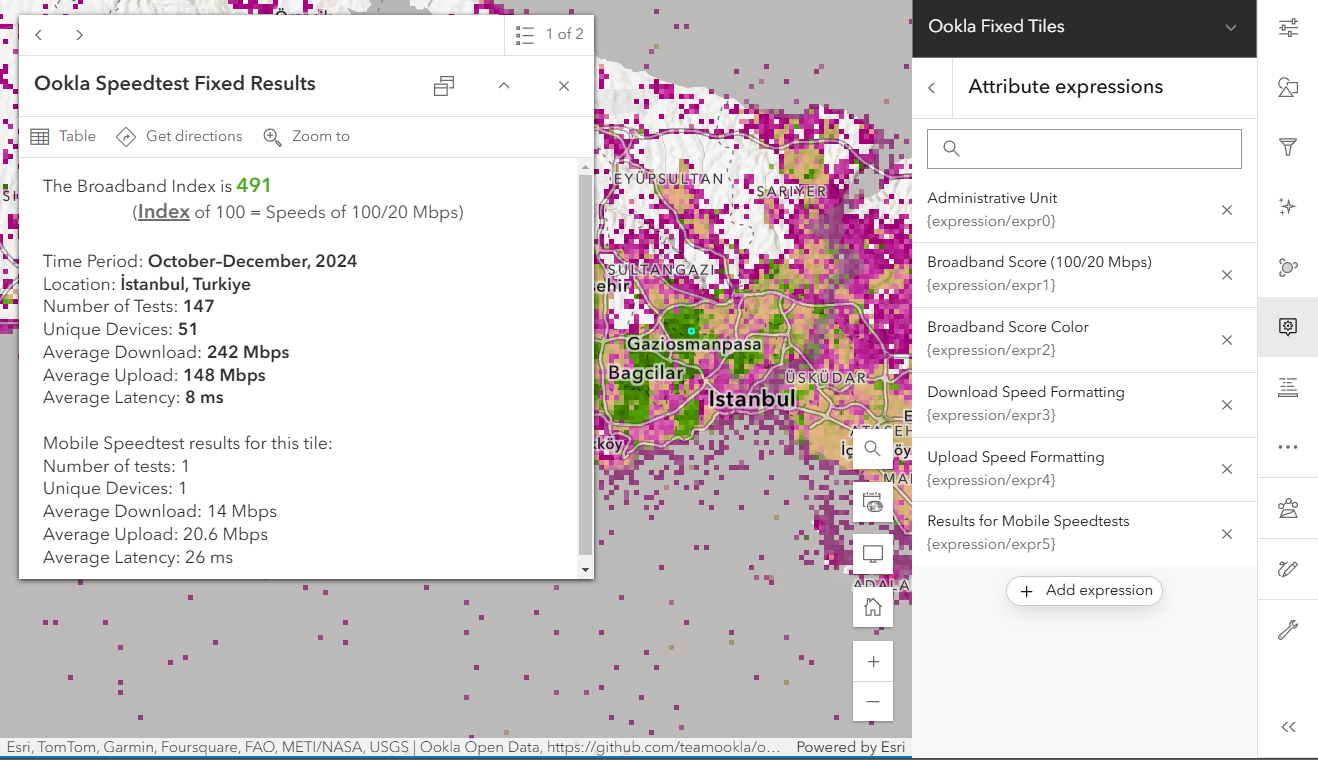
Task: Open the Sketch pencil tool
Action: point(1288,569)
